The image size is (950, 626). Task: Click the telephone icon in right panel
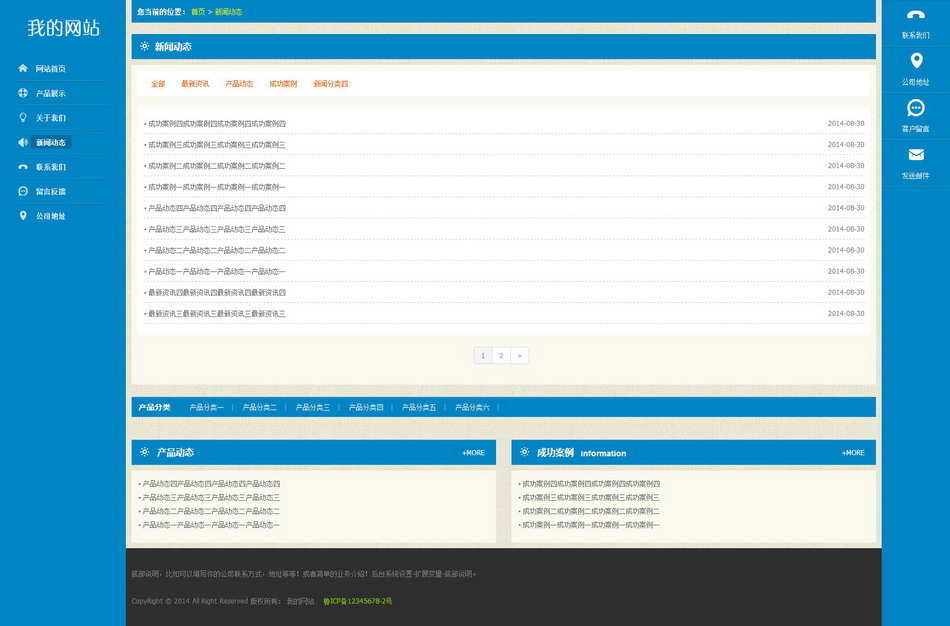[x=915, y=15]
